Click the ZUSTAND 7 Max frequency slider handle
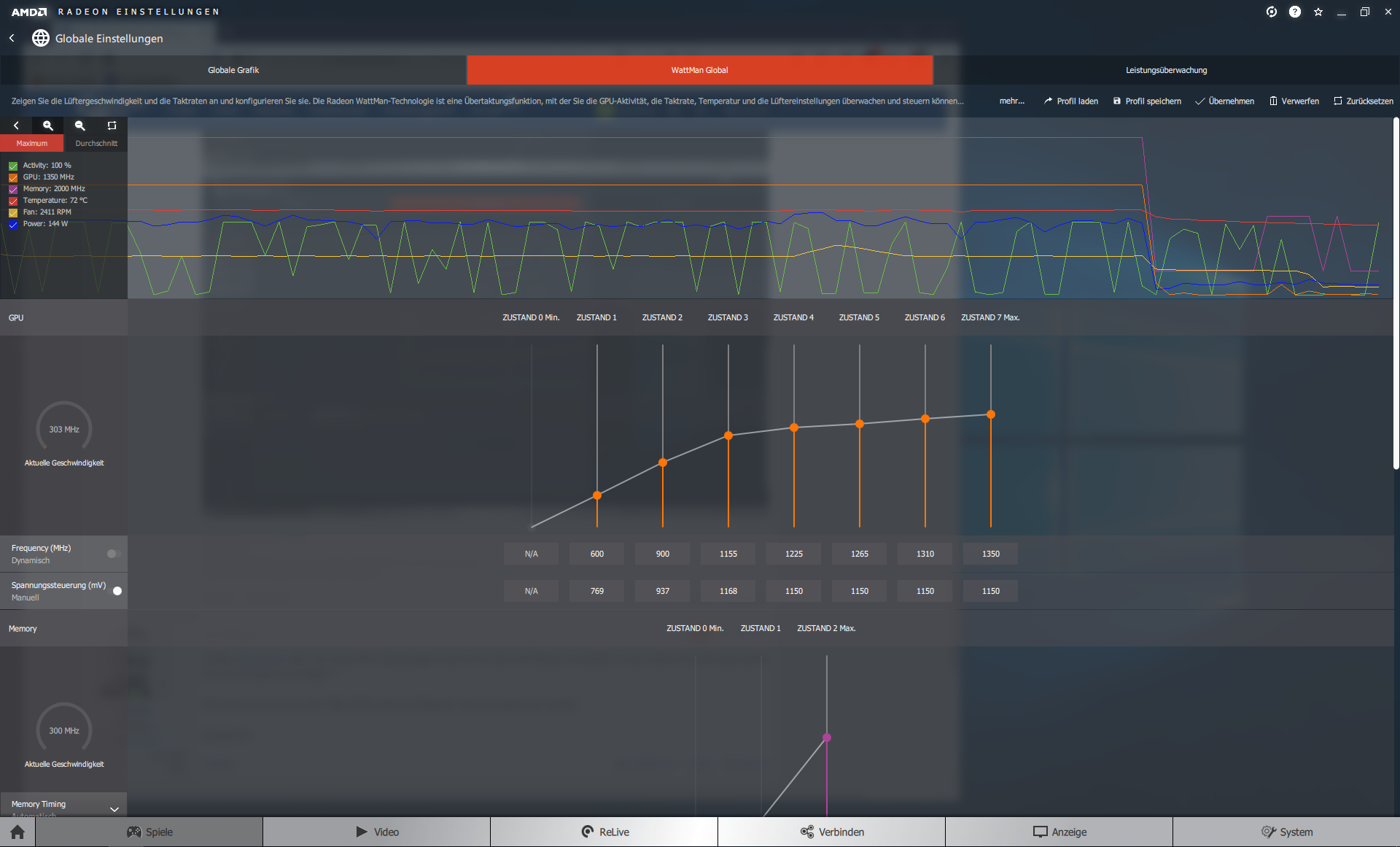Viewport: 1400px width, 847px height. [990, 414]
